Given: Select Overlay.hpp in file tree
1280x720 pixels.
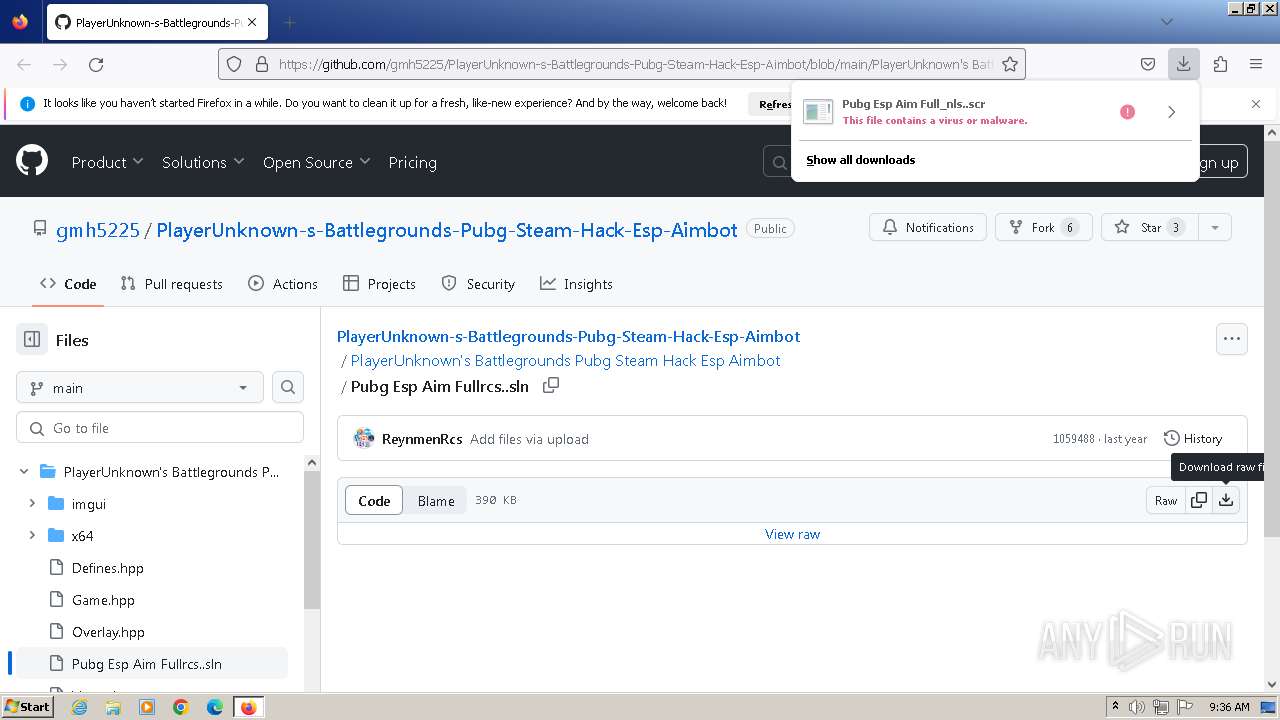Looking at the screenshot, I should (108, 632).
